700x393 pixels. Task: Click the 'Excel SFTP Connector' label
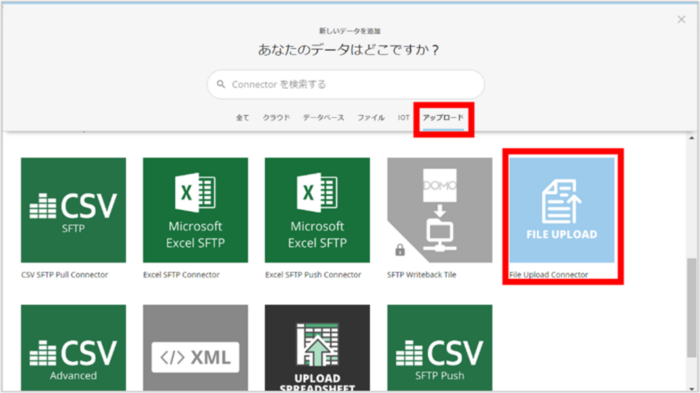click(x=181, y=275)
